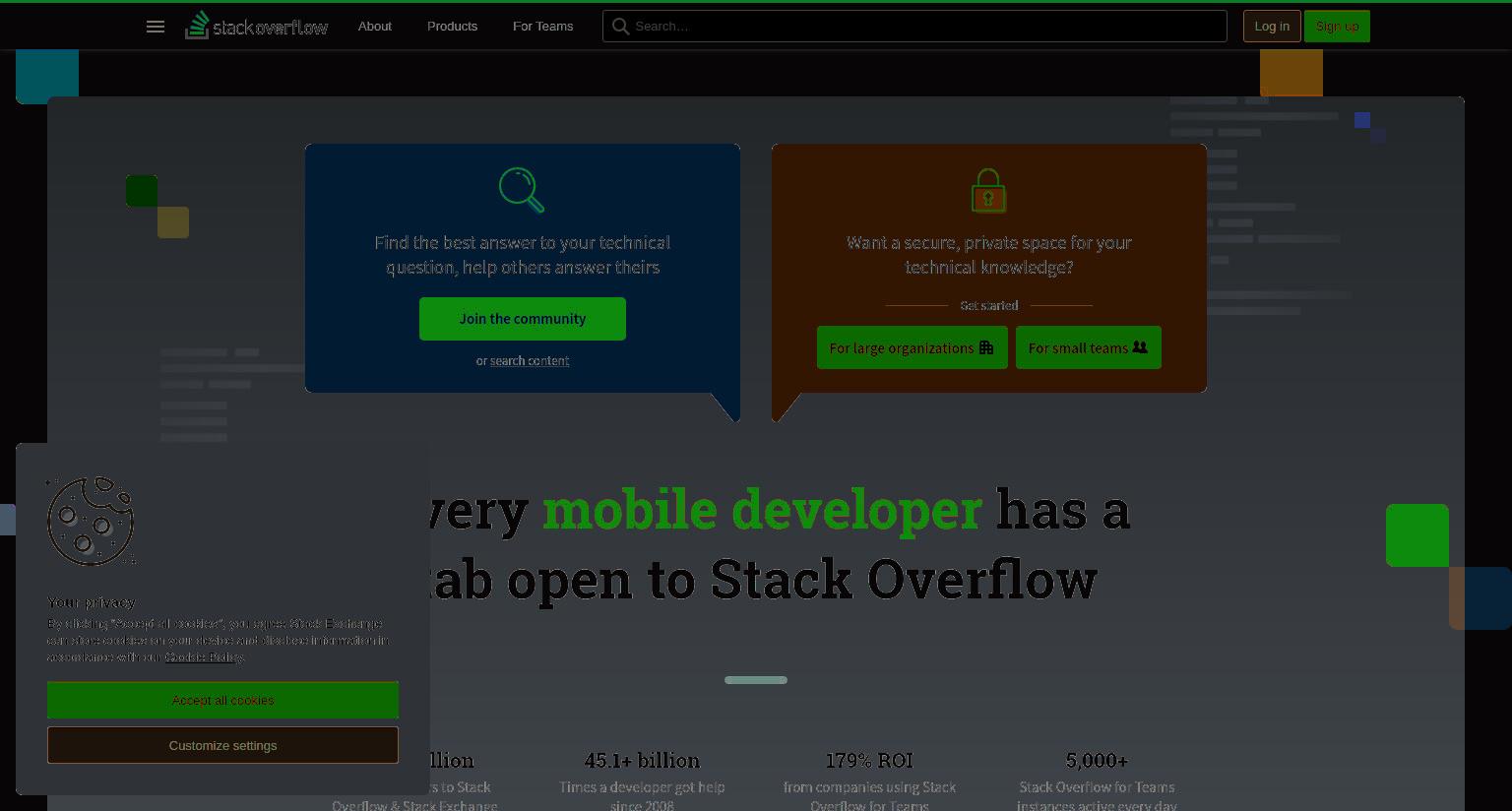The image size is (1512, 811).
Task: Open the About menu item
Action: [x=375, y=27]
